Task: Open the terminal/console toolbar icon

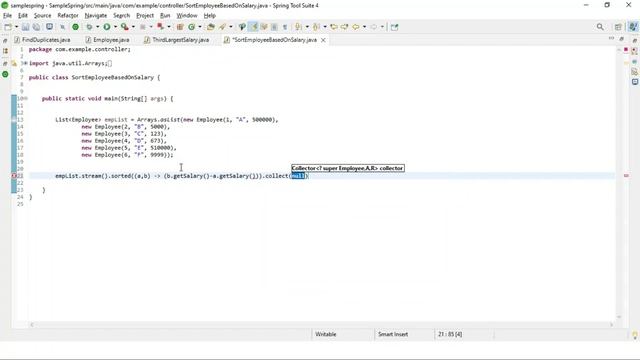Action: 49,27
